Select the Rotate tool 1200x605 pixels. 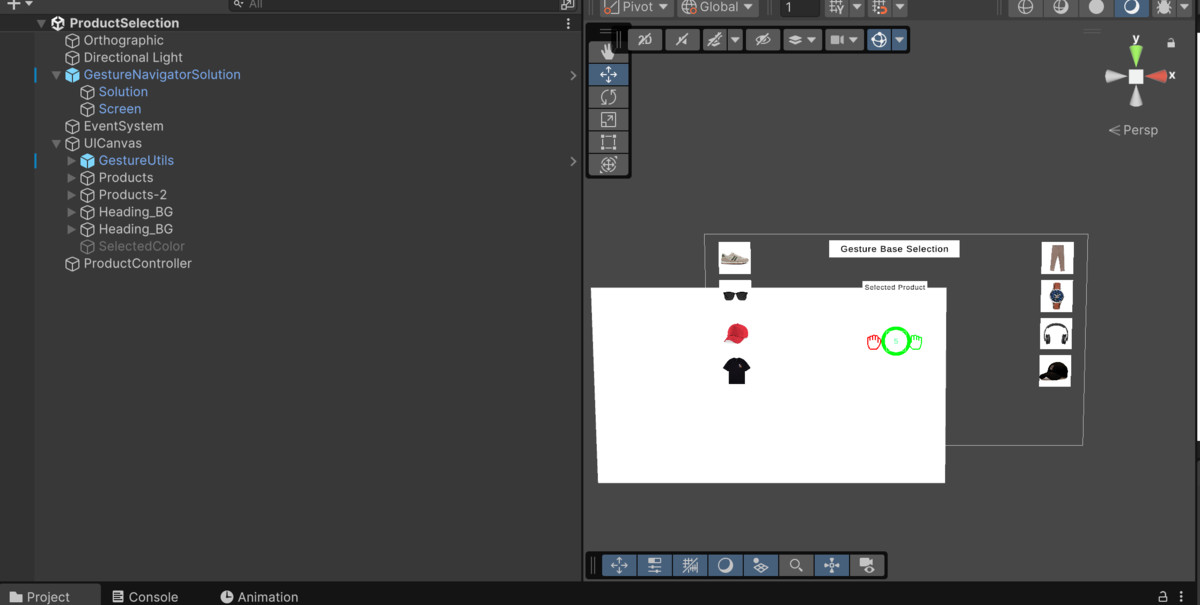tap(608, 97)
